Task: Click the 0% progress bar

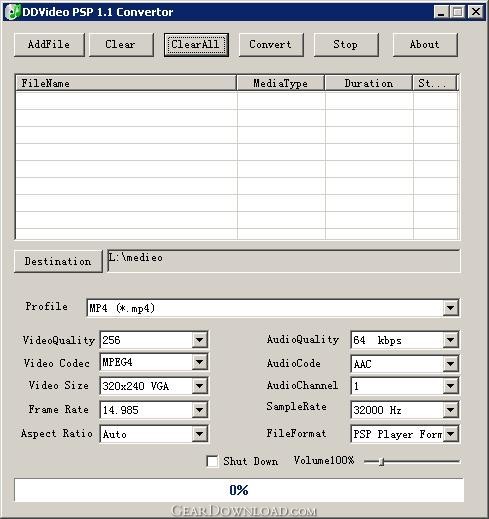Action: (x=239, y=490)
